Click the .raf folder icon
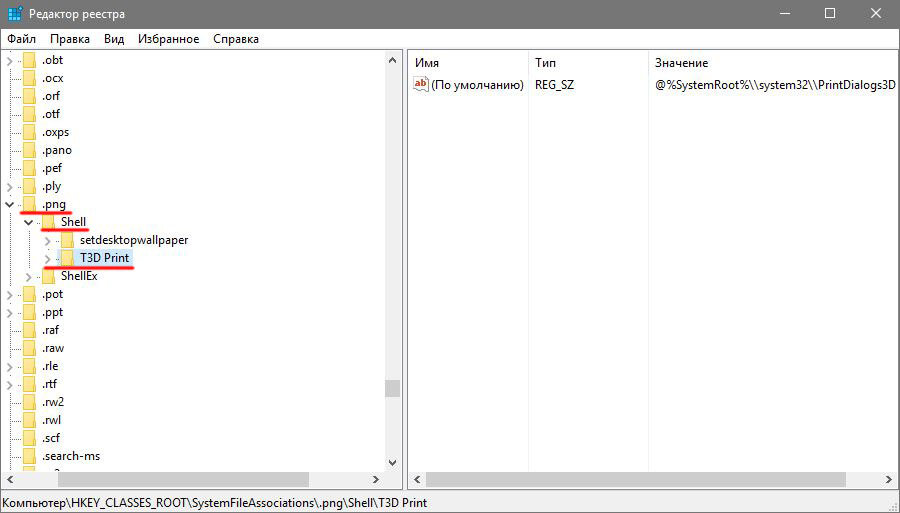The height and width of the screenshot is (513, 900). click(29, 330)
